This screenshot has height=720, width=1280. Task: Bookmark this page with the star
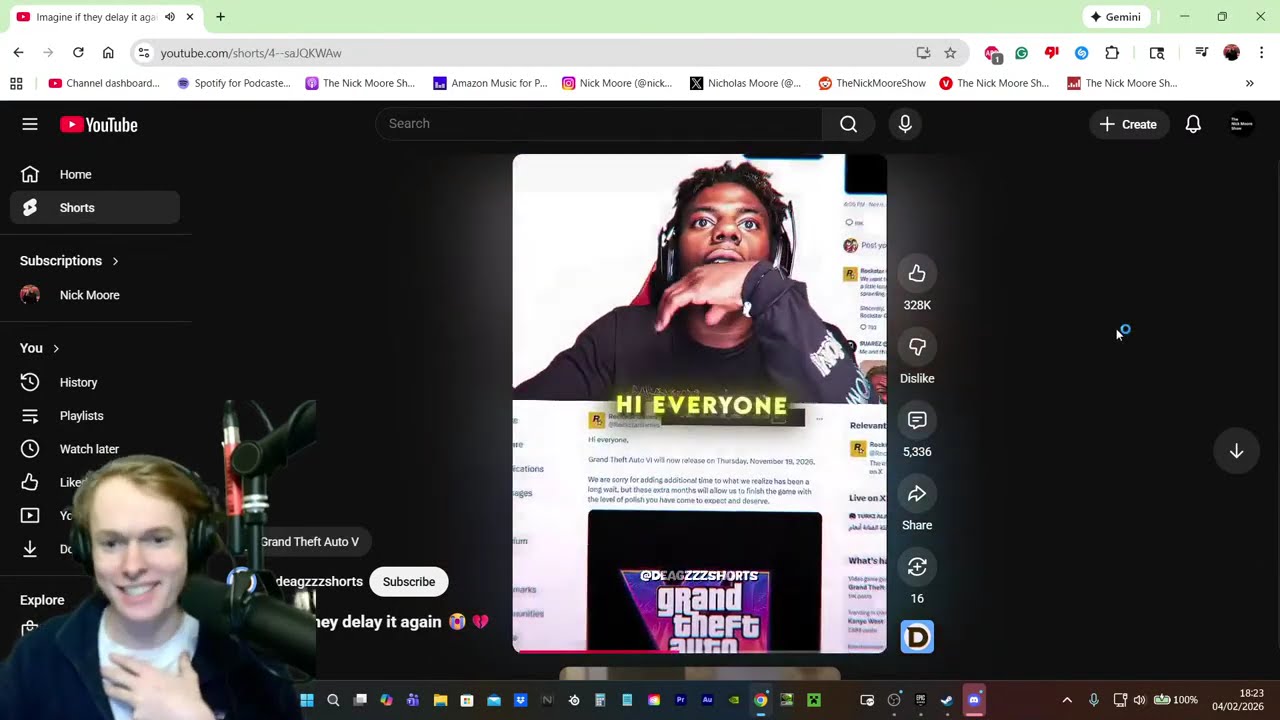pos(950,53)
